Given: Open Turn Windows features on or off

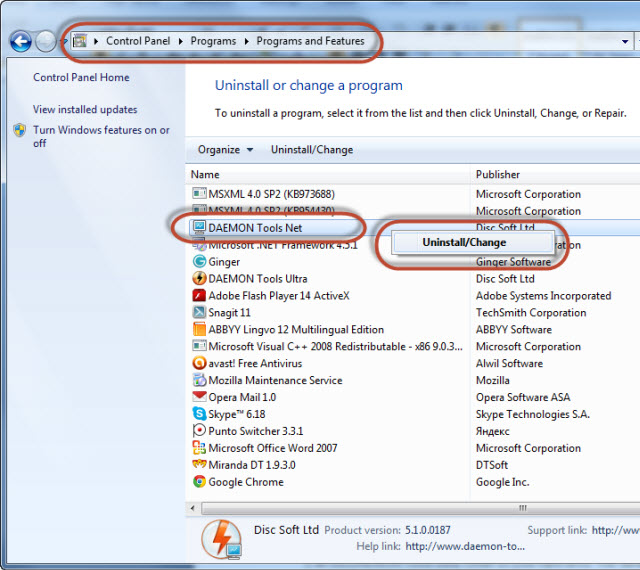Looking at the screenshot, I should (x=101, y=136).
